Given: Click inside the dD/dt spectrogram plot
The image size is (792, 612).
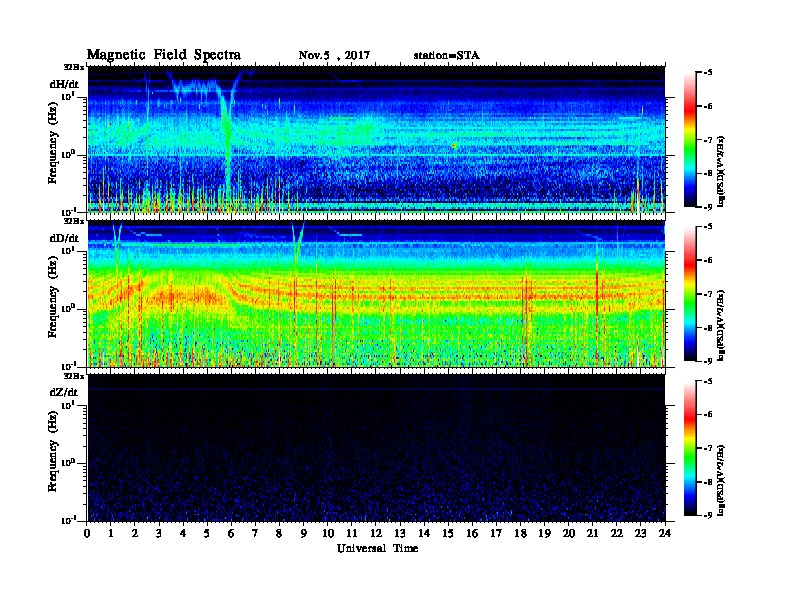Looking at the screenshot, I should (376, 293).
